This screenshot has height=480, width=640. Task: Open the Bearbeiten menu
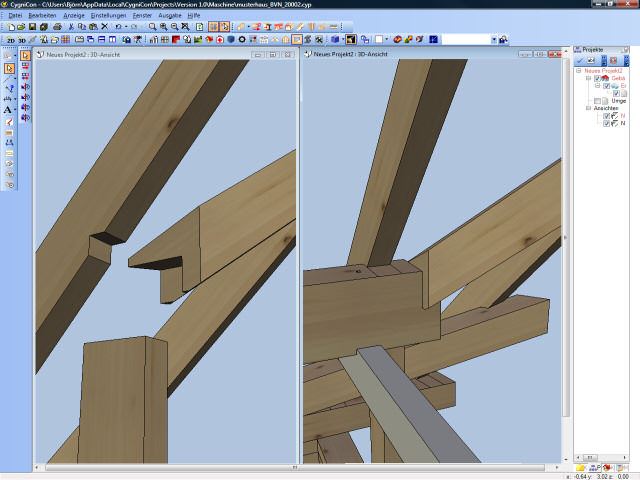43,16
